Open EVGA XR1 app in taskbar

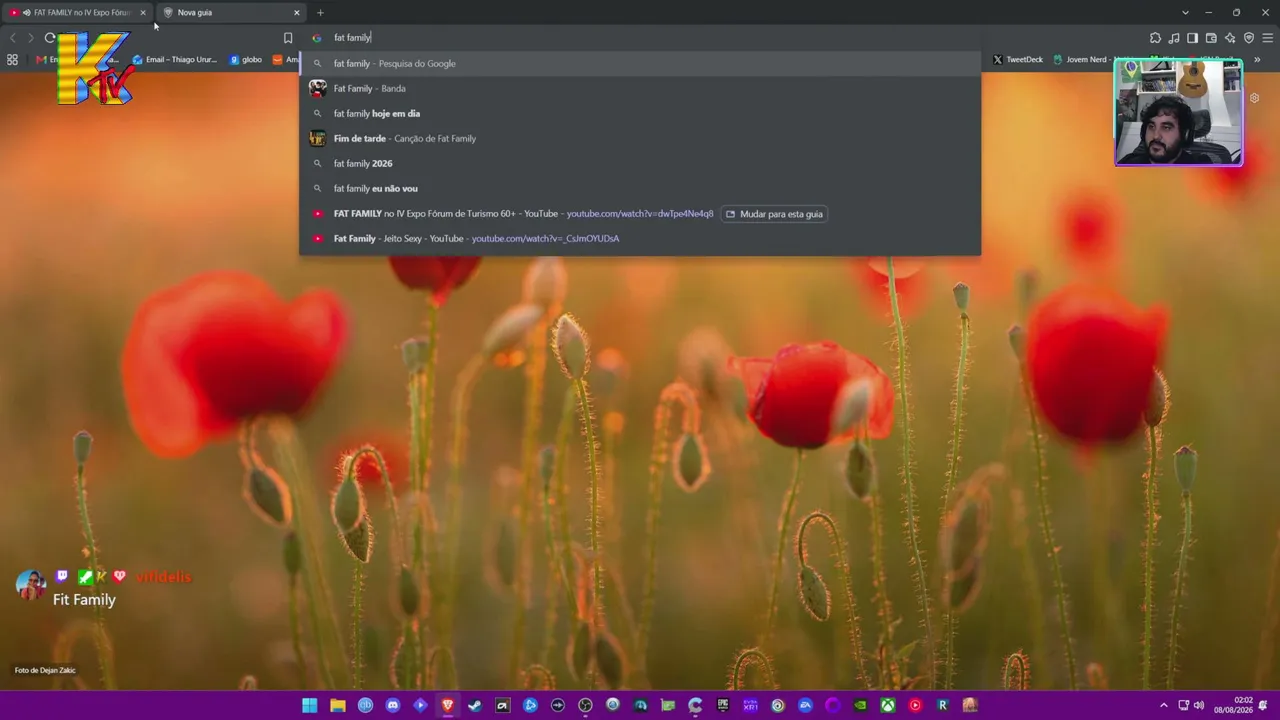(x=750, y=706)
